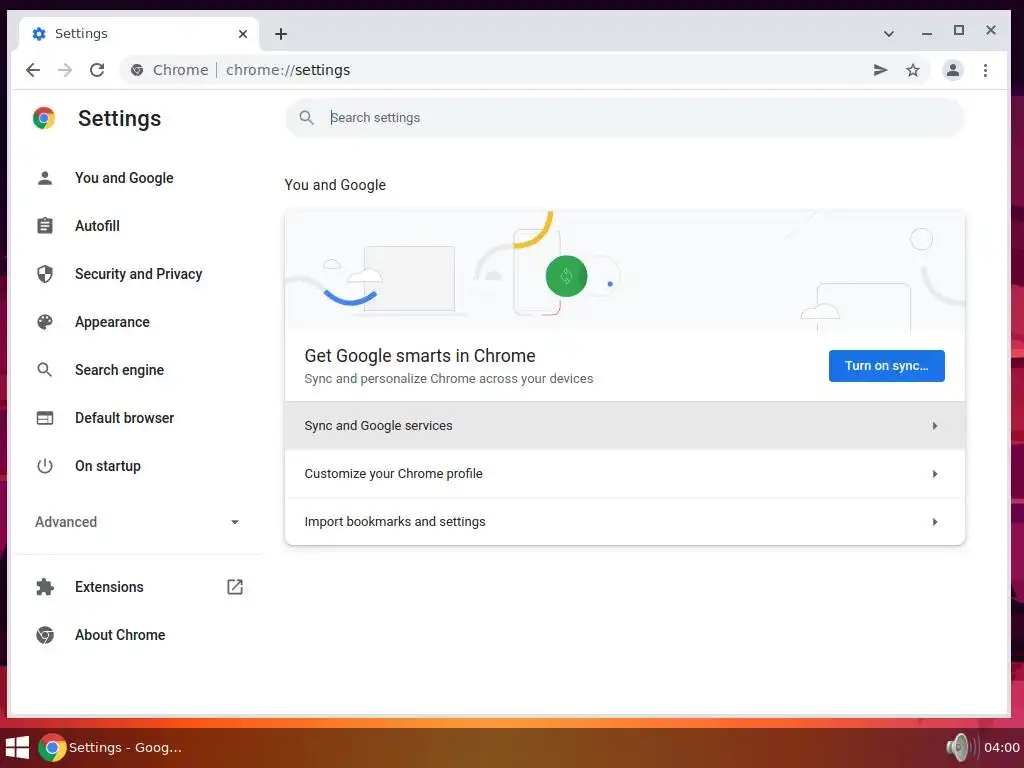Screen dimensions: 1024x768
Task: Click arrow on Customize your Chrome profile row
Action: point(935,473)
